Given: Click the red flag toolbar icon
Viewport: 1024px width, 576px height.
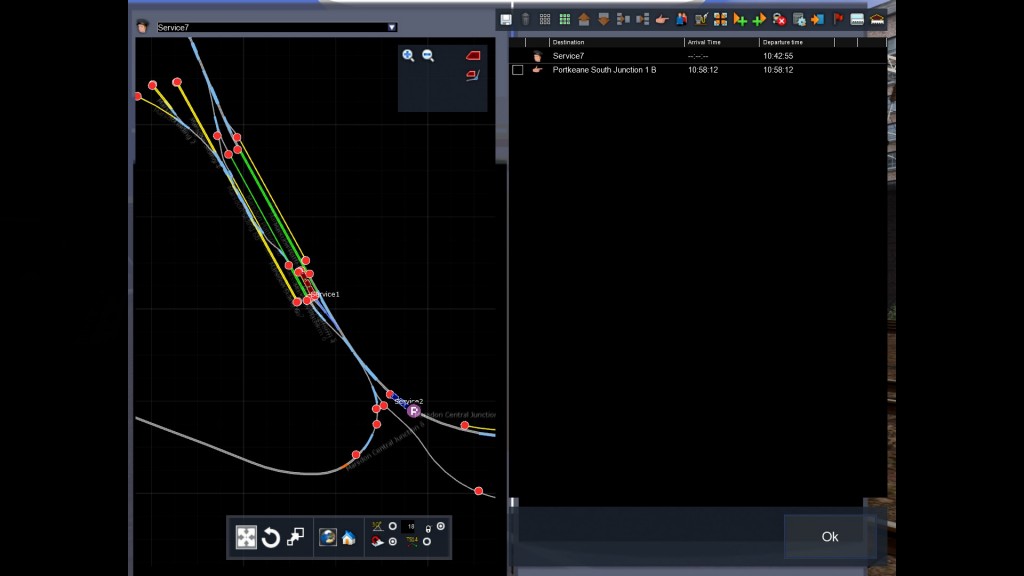Looking at the screenshot, I should pyautogui.click(x=838, y=19).
